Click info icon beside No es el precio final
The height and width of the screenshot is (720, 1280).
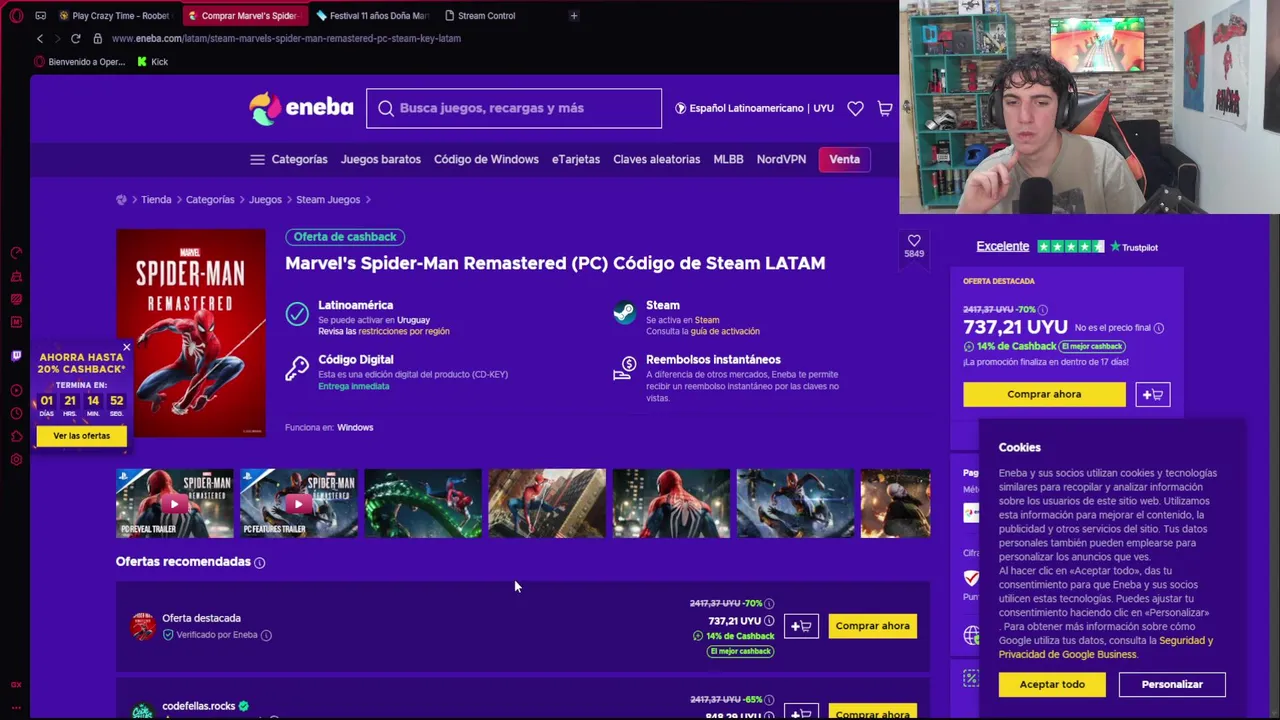click(1159, 328)
